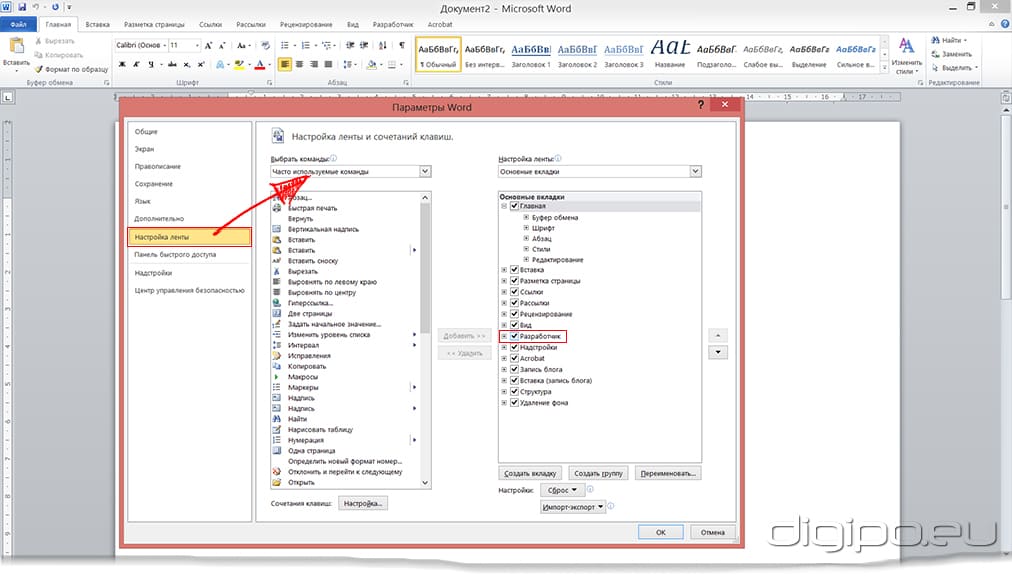
Task: Click the move up arrow button beside tabs list
Action: coord(718,336)
